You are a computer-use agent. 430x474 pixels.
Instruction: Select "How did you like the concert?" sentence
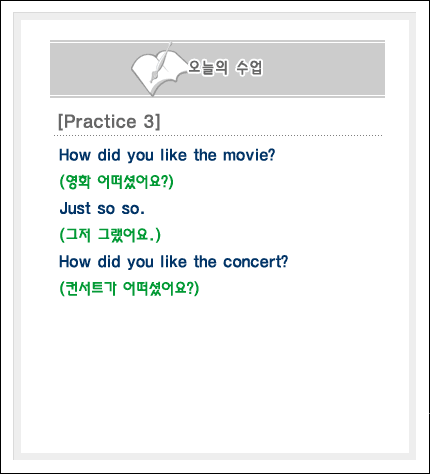(173, 262)
